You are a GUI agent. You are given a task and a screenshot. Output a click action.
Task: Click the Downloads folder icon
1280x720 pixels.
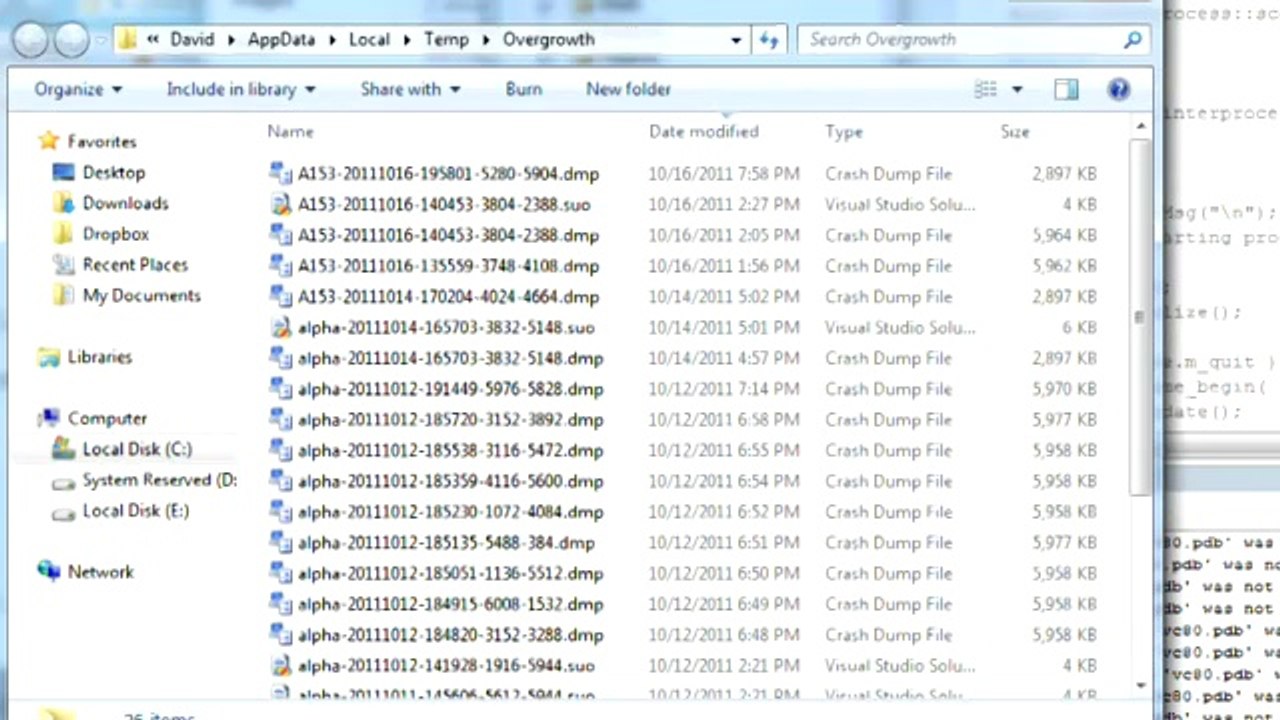click(x=64, y=203)
